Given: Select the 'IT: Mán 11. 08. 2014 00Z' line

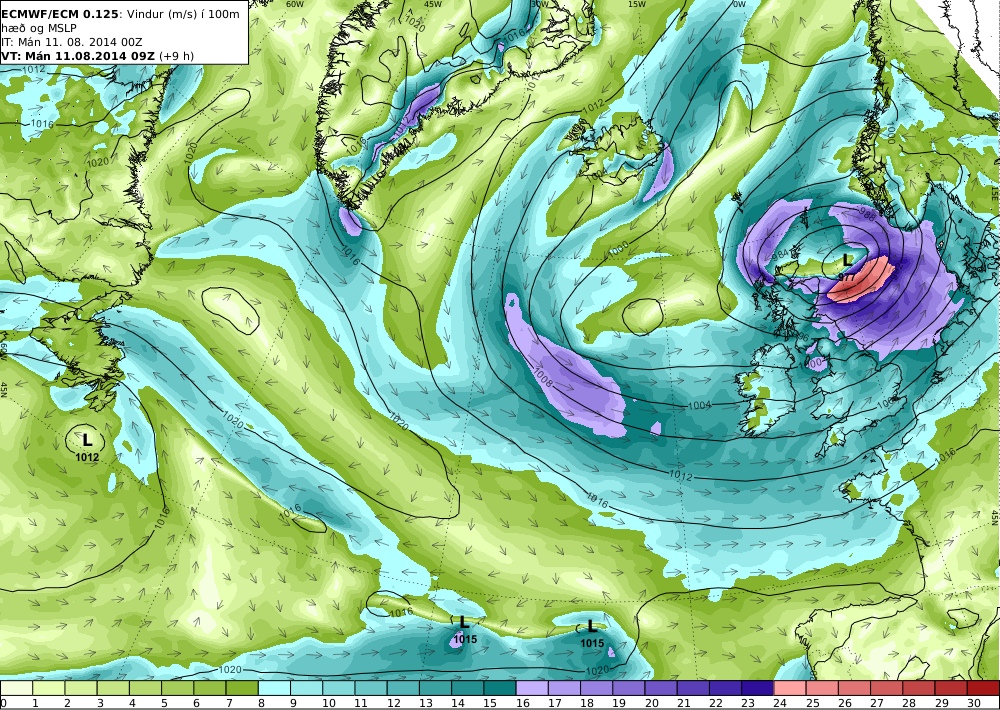Looking at the screenshot, I should pyautogui.click(x=72, y=42).
